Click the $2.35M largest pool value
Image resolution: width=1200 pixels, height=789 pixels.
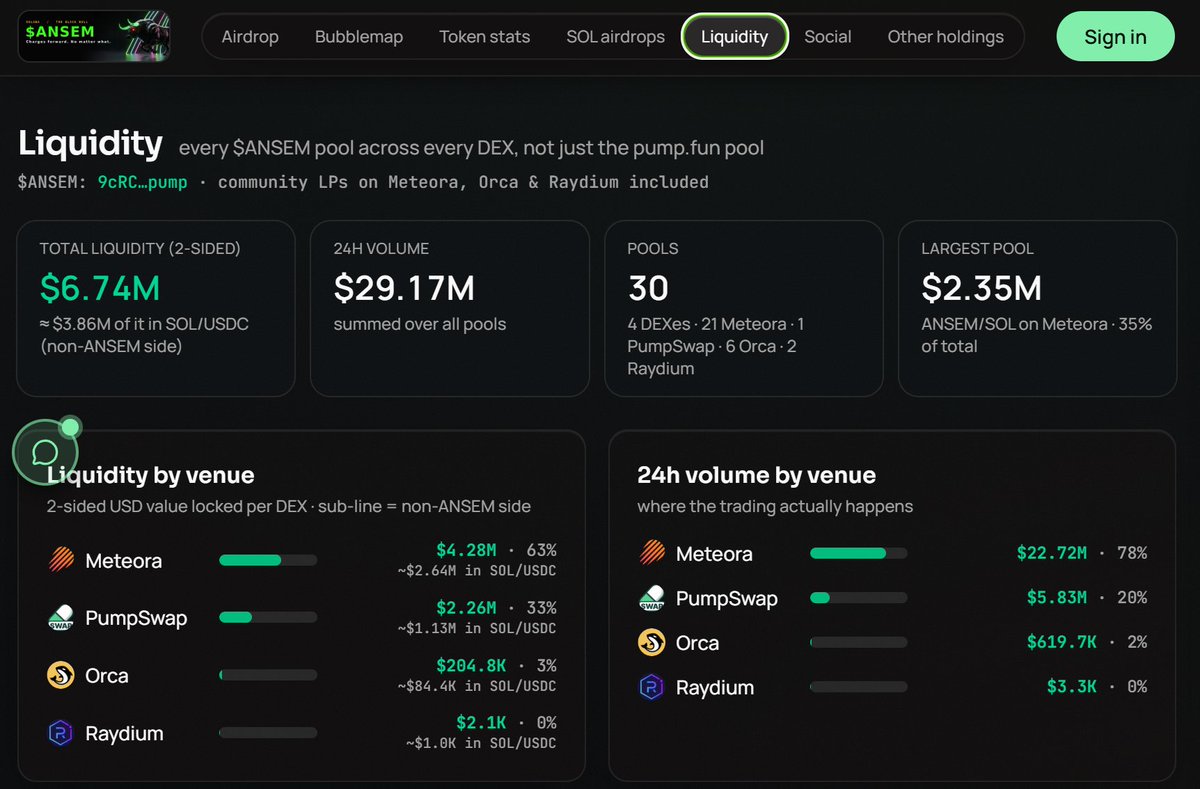tap(981, 289)
